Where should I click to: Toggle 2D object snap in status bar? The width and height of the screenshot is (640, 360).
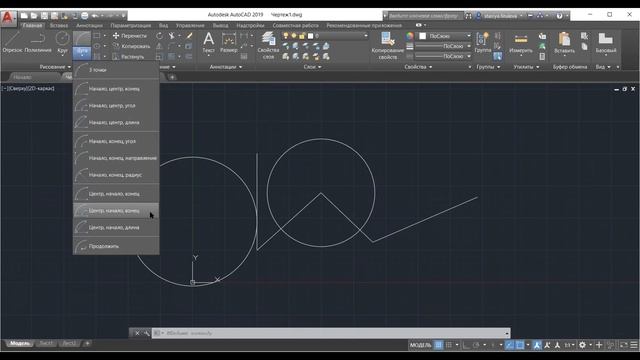coord(520,345)
